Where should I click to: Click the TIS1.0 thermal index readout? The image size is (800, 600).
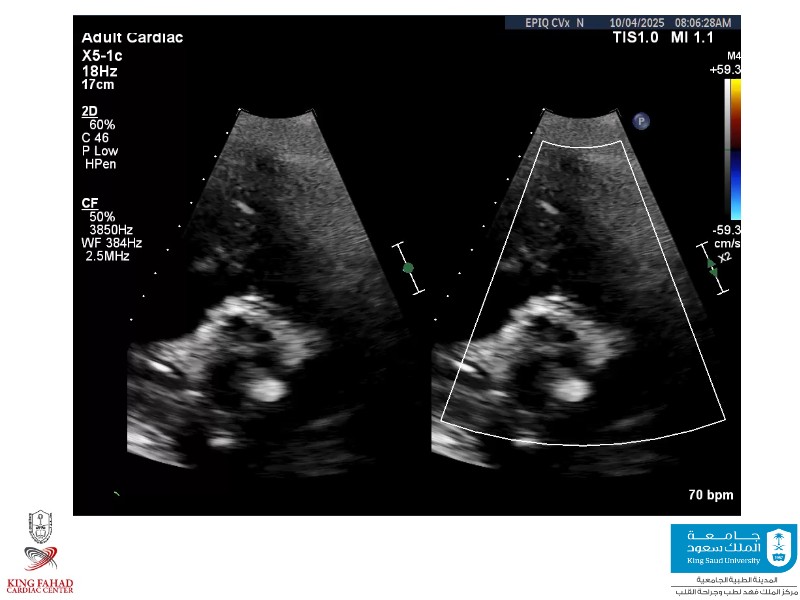point(637,38)
